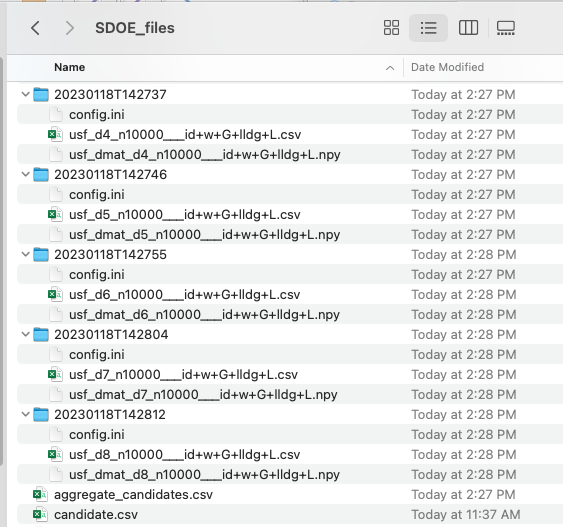Select folder icon of 20230118T142755
This screenshot has height=527, width=563.
41,255
